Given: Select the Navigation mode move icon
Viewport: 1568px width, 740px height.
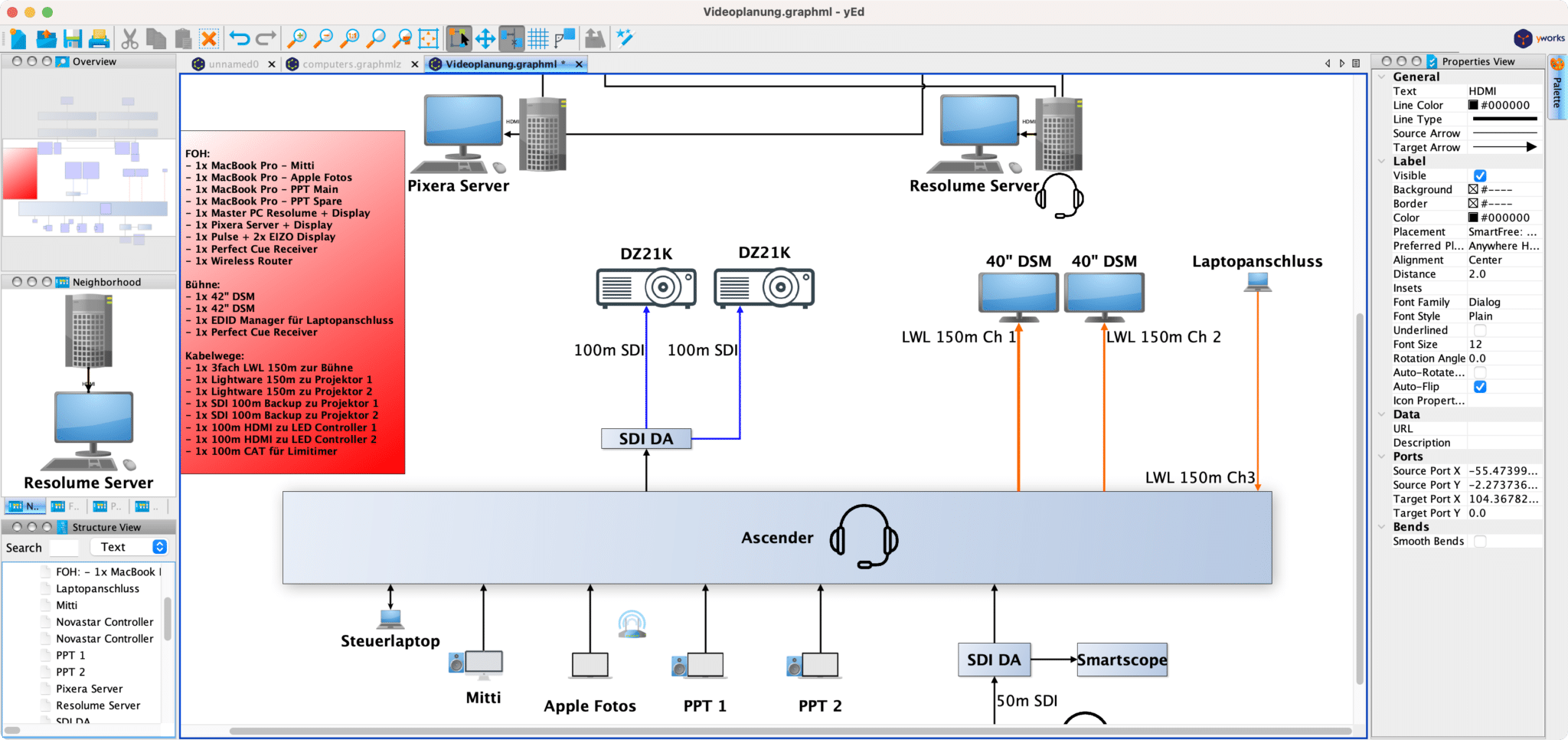Looking at the screenshot, I should [x=485, y=38].
